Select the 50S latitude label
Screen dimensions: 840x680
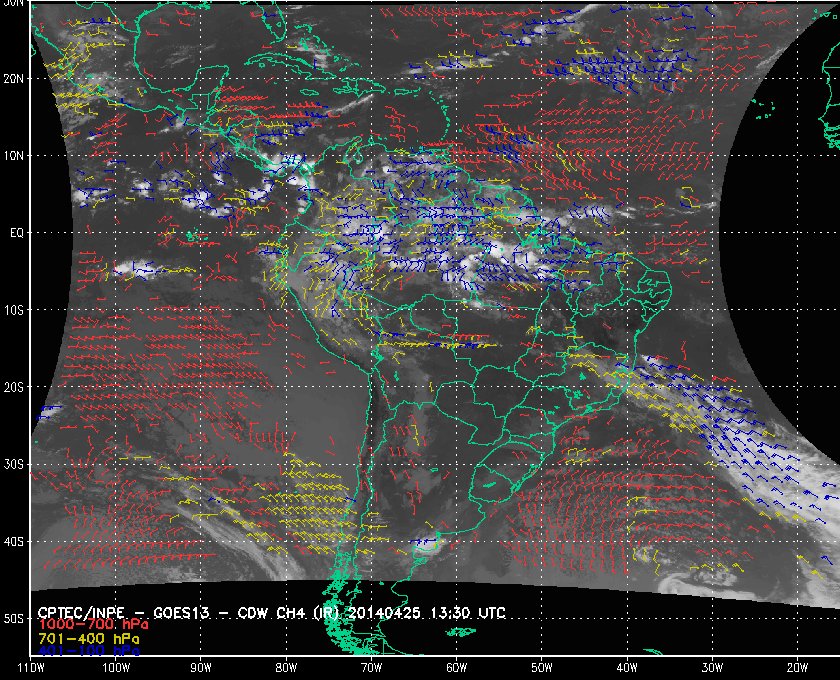click(13, 619)
